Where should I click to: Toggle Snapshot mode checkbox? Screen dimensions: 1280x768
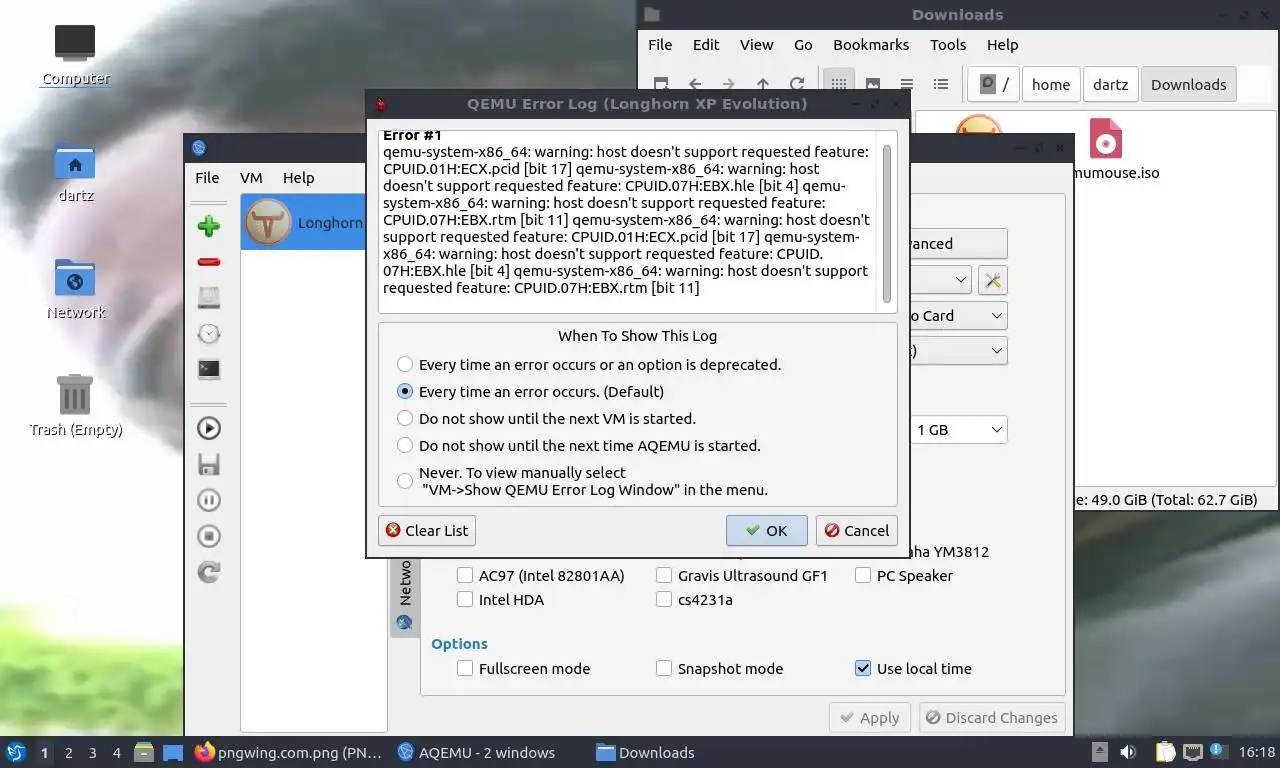pyautogui.click(x=719, y=669)
